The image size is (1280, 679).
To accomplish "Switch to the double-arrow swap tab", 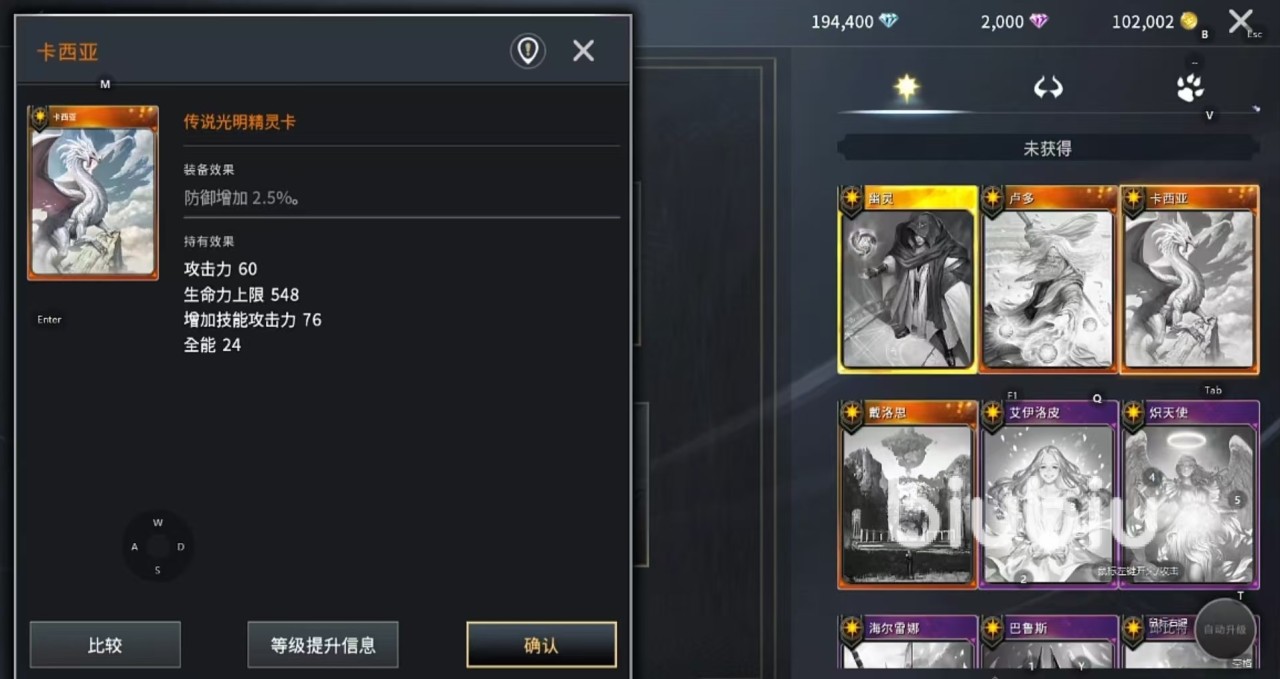I will coord(1048,88).
